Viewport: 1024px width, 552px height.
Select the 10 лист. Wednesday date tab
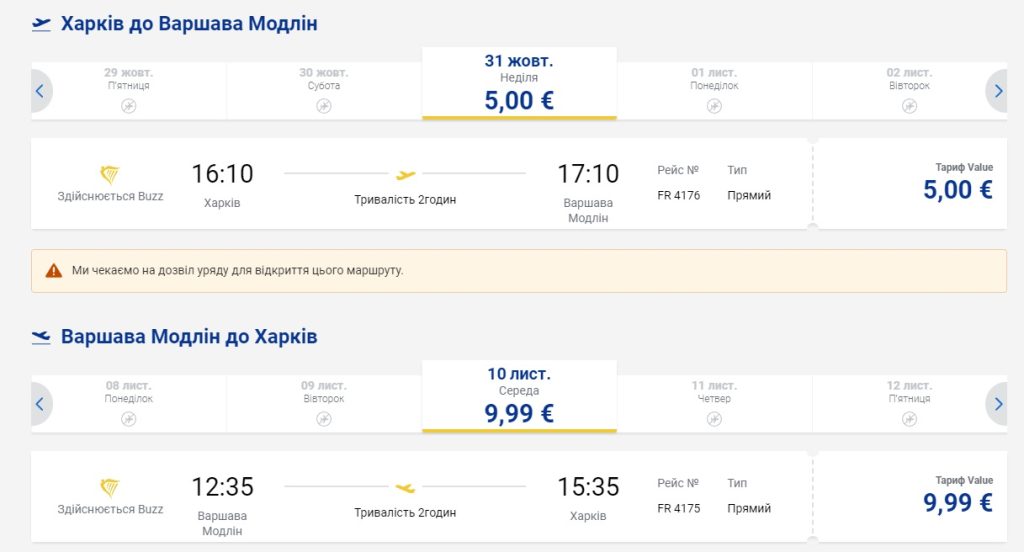click(x=519, y=396)
